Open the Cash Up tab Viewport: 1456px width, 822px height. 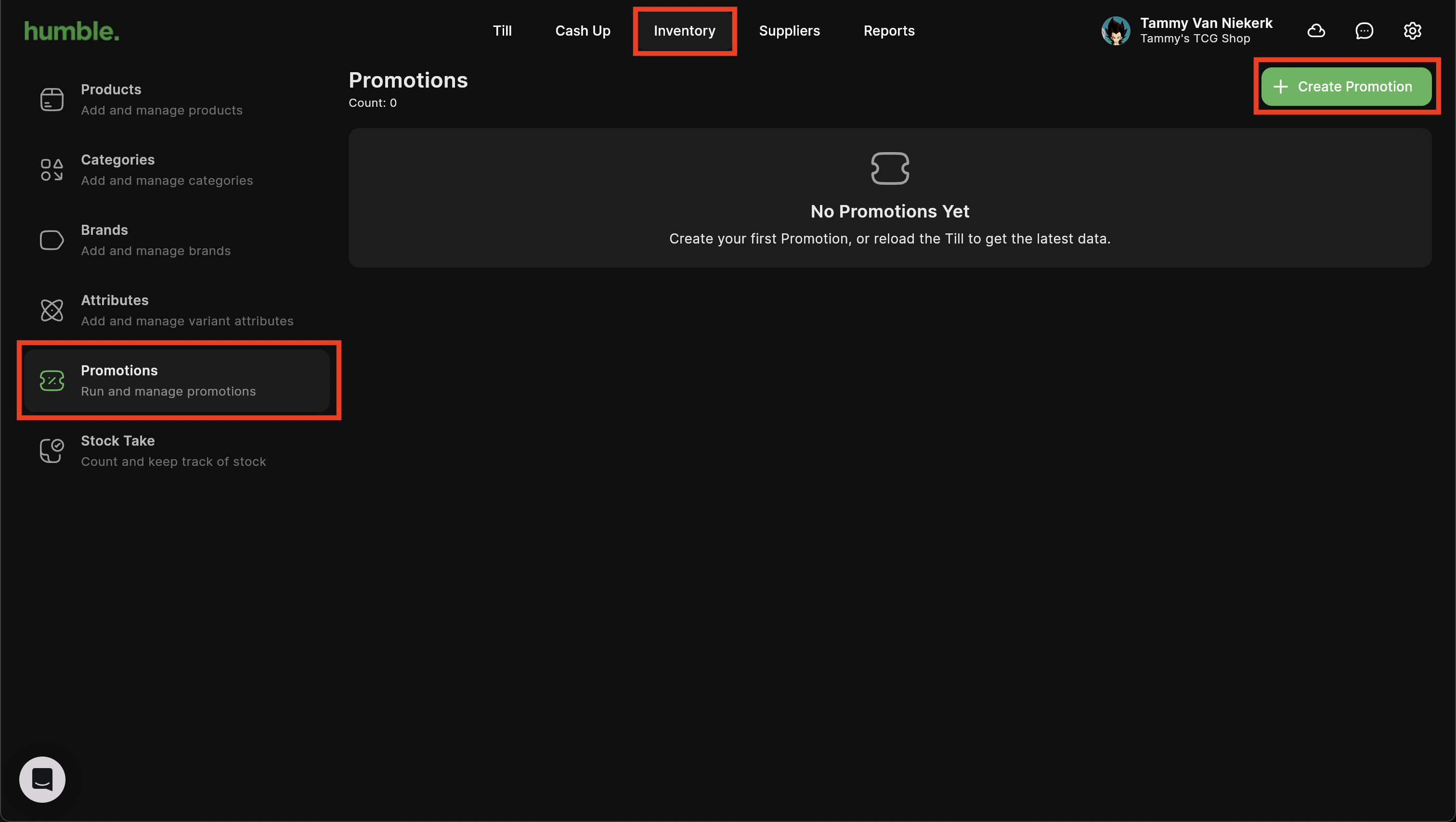(x=582, y=30)
